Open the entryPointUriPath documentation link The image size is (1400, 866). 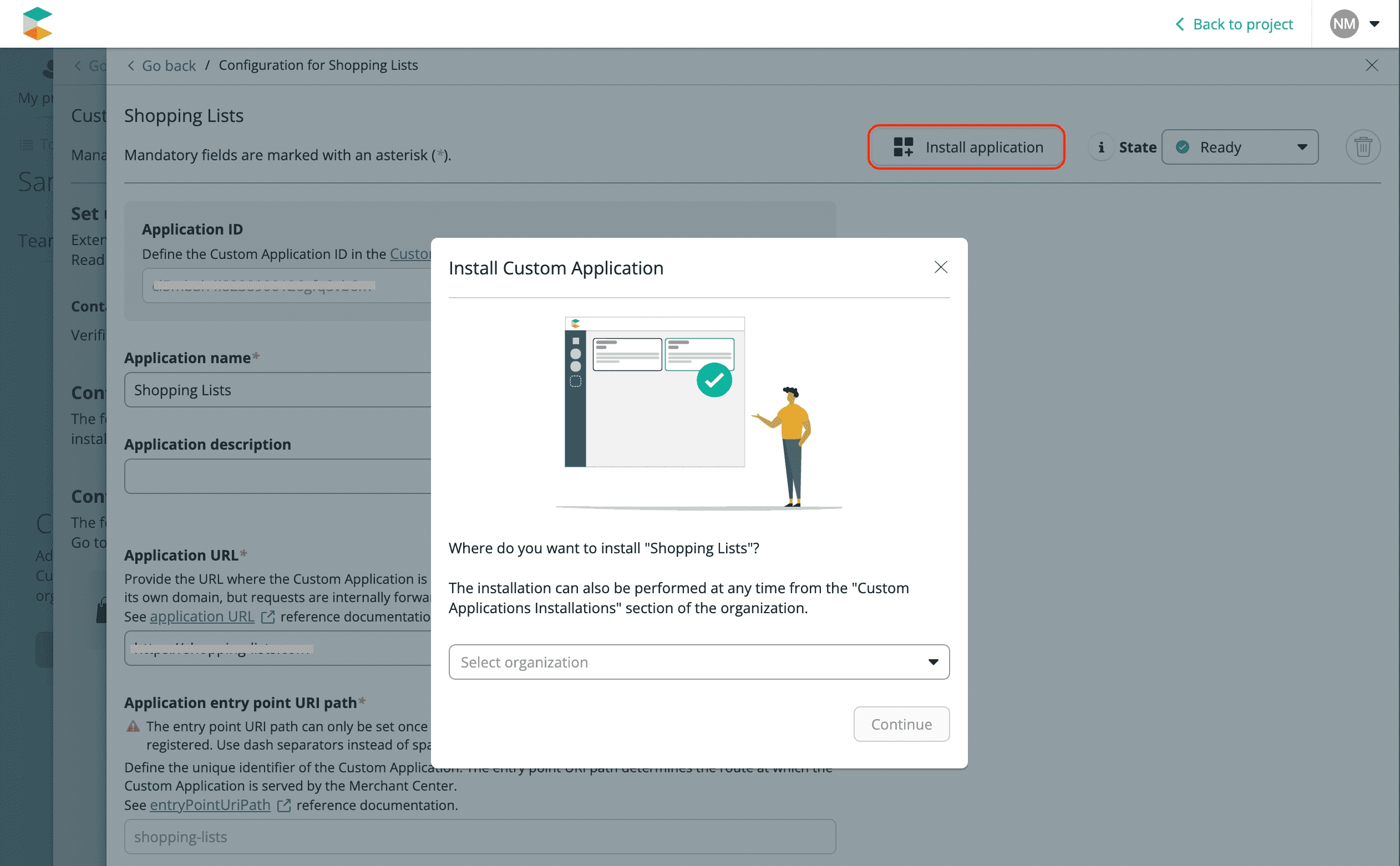(210, 805)
